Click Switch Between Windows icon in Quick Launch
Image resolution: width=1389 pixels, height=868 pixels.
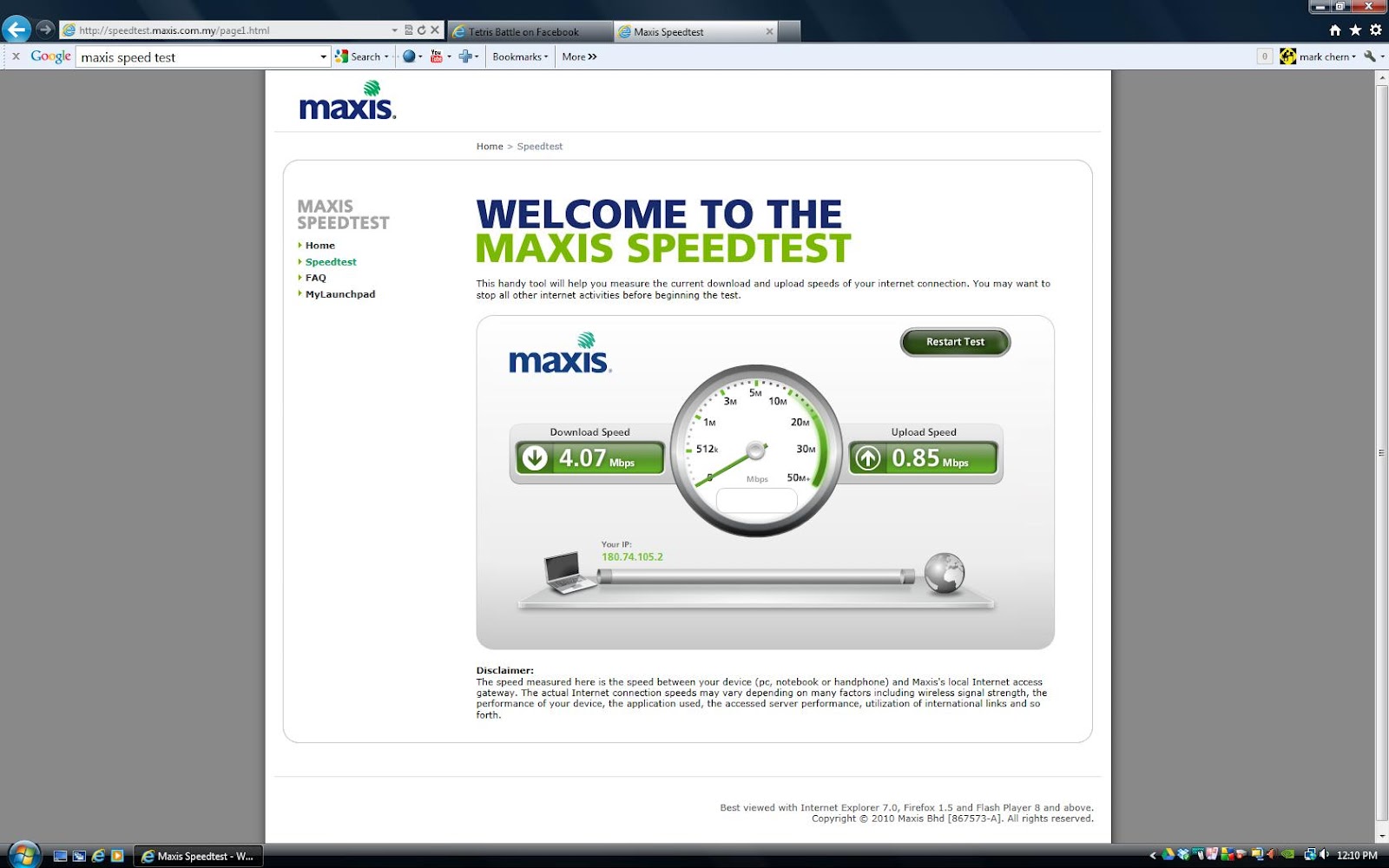pyautogui.click(x=79, y=856)
